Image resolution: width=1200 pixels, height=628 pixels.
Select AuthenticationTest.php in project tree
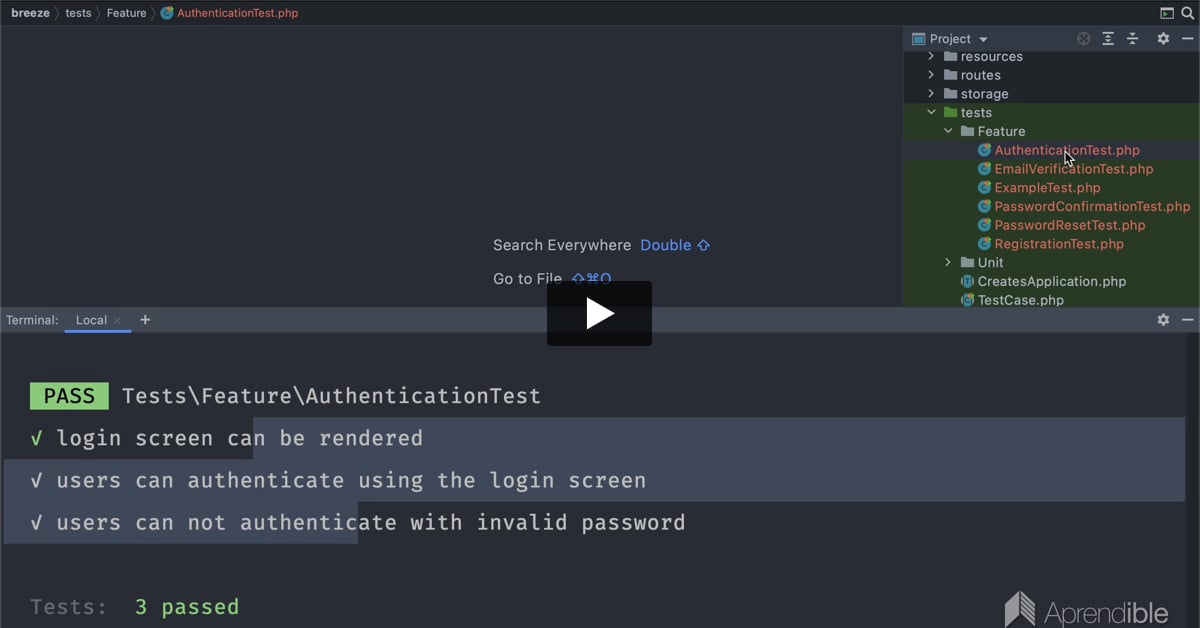[x=1067, y=150]
